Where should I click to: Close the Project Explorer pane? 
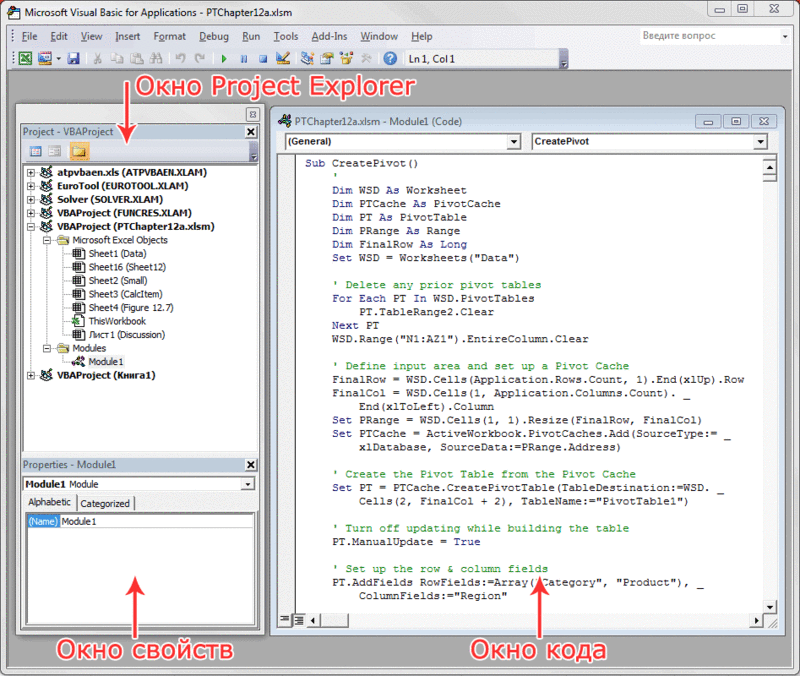[251, 132]
